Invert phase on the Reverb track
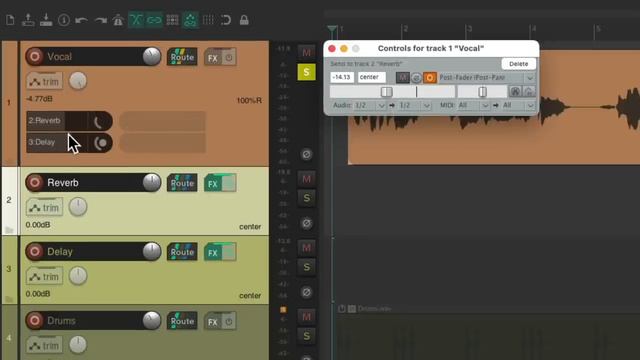The width and height of the screenshot is (640, 360). point(307,223)
